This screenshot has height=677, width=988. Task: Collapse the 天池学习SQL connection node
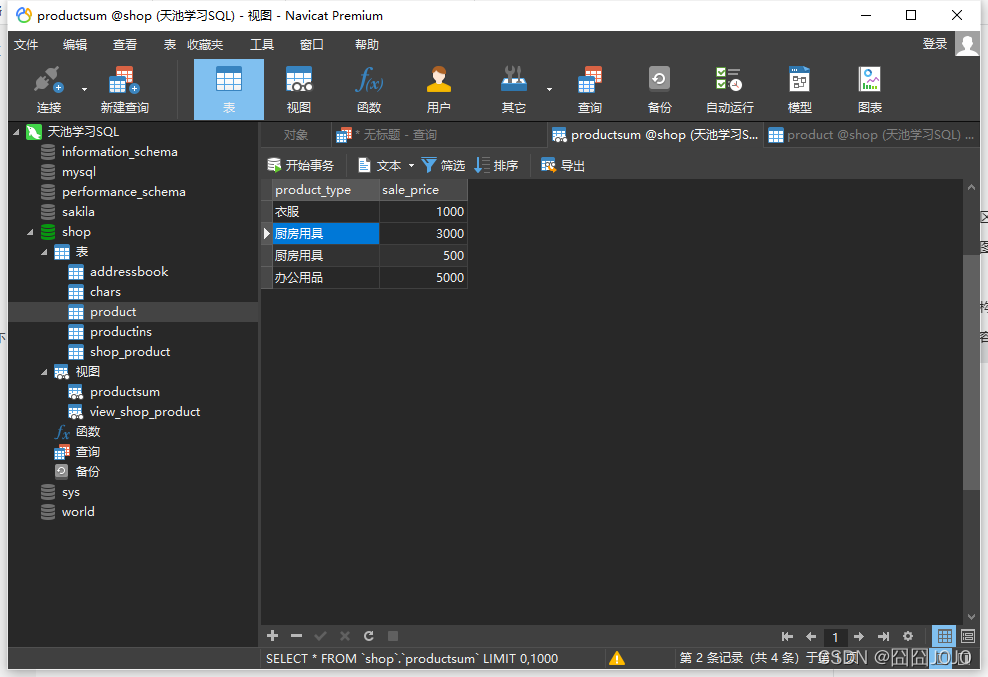pos(16,132)
